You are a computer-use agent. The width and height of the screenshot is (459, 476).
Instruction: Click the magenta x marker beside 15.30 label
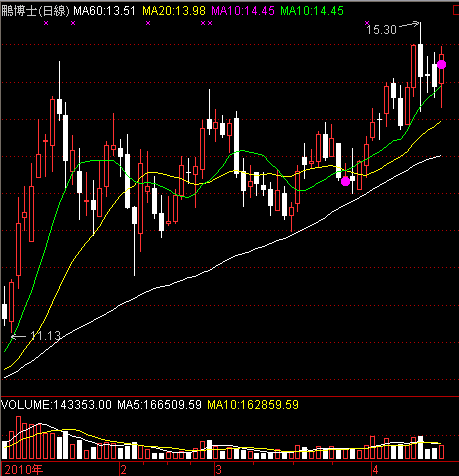(x=367, y=23)
